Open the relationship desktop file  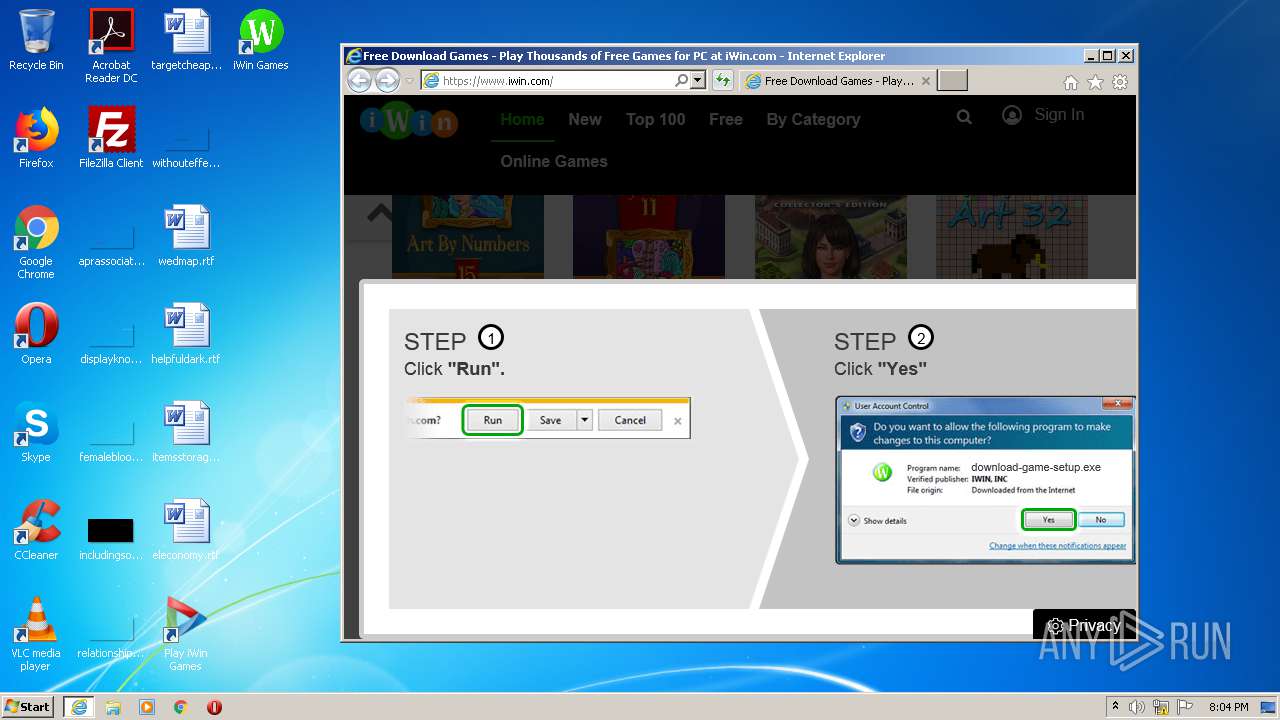click(111, 636)
